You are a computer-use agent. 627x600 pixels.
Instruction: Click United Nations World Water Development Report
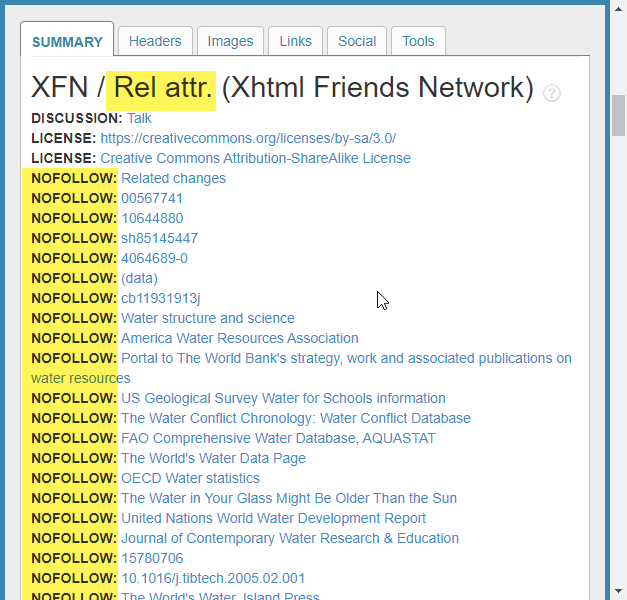tap(273, 518)
